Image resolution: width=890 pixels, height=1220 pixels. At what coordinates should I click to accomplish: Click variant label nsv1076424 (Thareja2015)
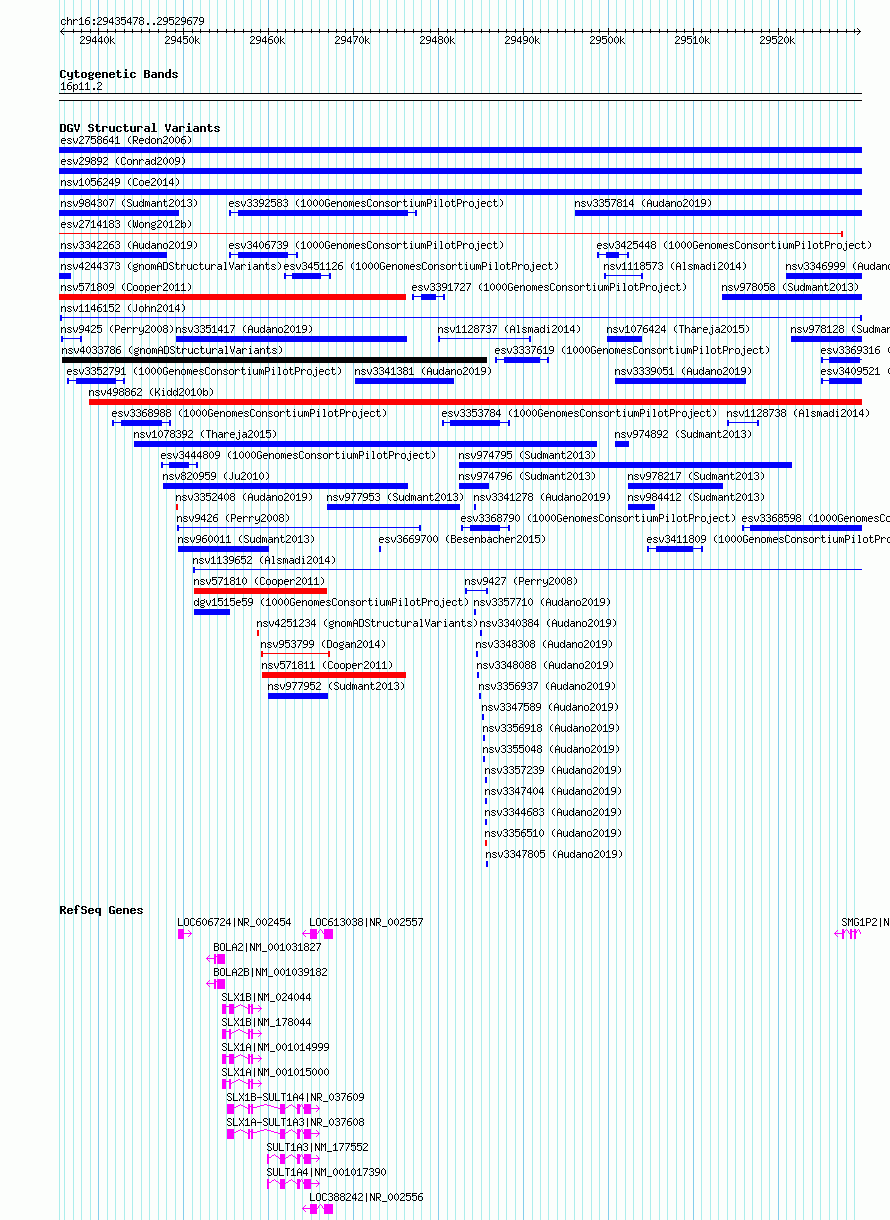(x=678, y=329)
